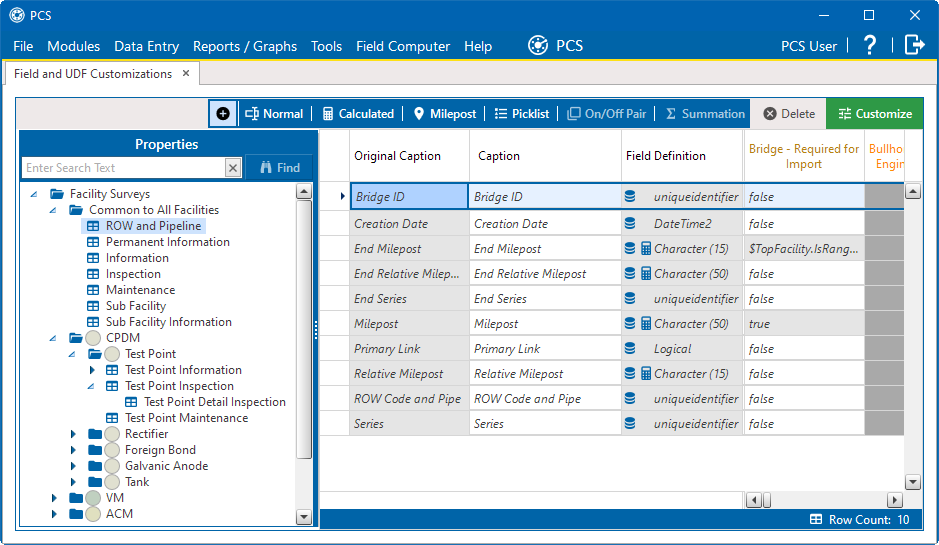Click the Information table icon
This screenshot has width=939, height=545.
[x=93, y=258]
